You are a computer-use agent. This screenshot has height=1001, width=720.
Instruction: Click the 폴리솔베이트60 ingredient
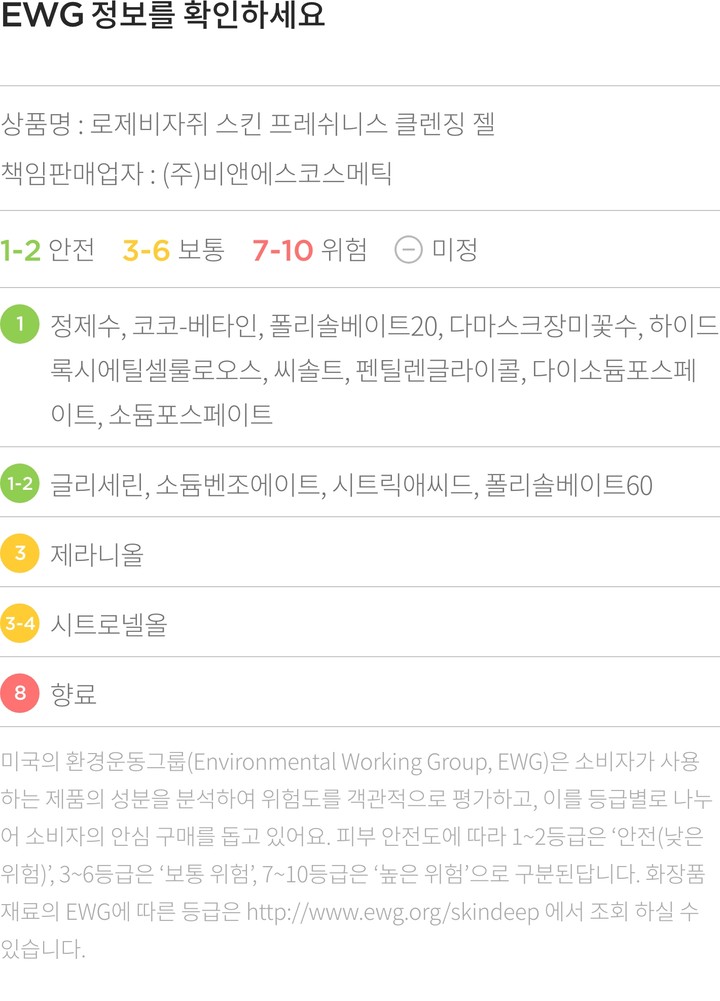pyautogui.click(x=569, y=485)
